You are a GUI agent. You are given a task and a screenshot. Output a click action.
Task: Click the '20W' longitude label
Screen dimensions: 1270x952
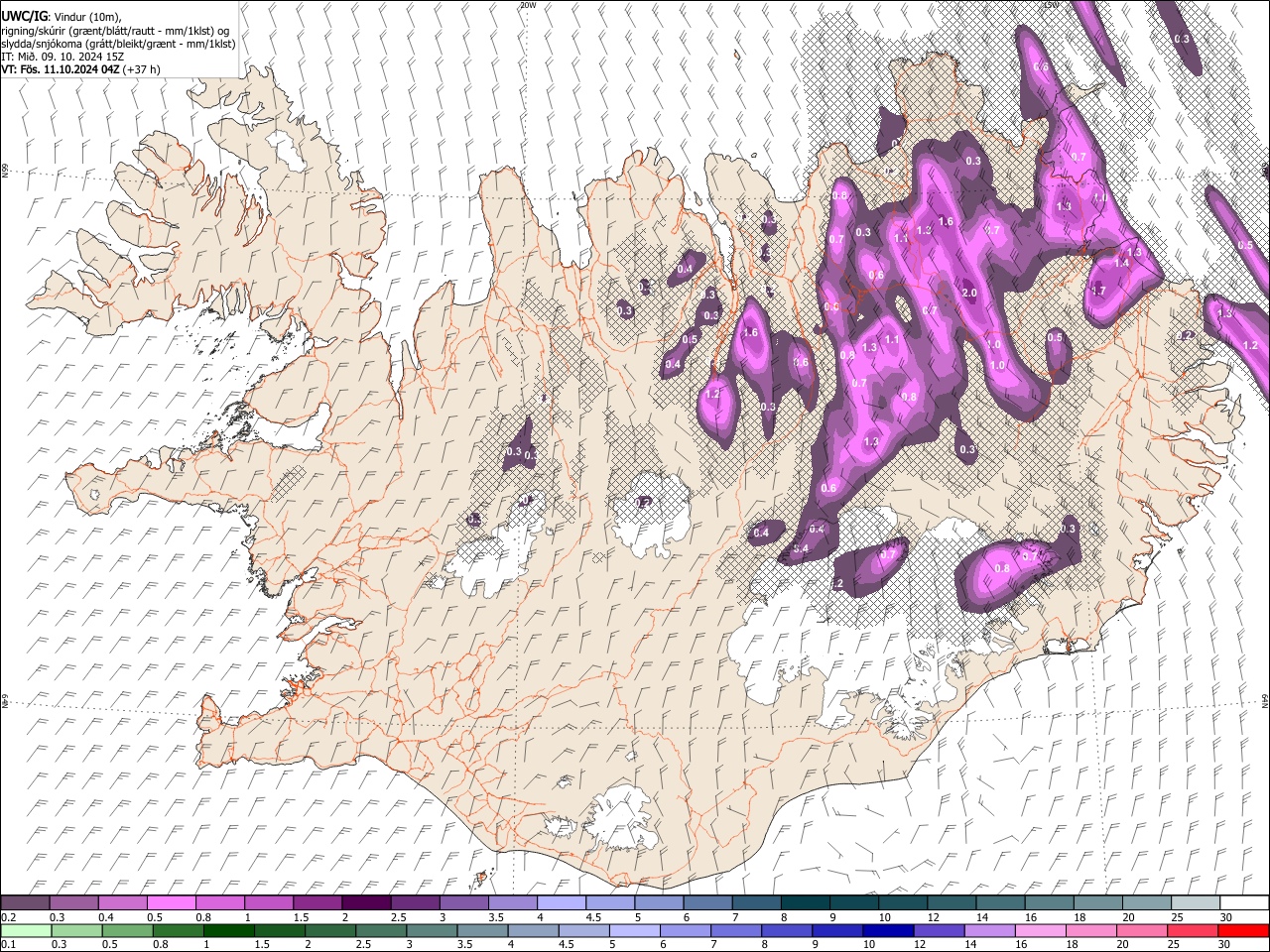pyautogui.click(x=528, y=5)
